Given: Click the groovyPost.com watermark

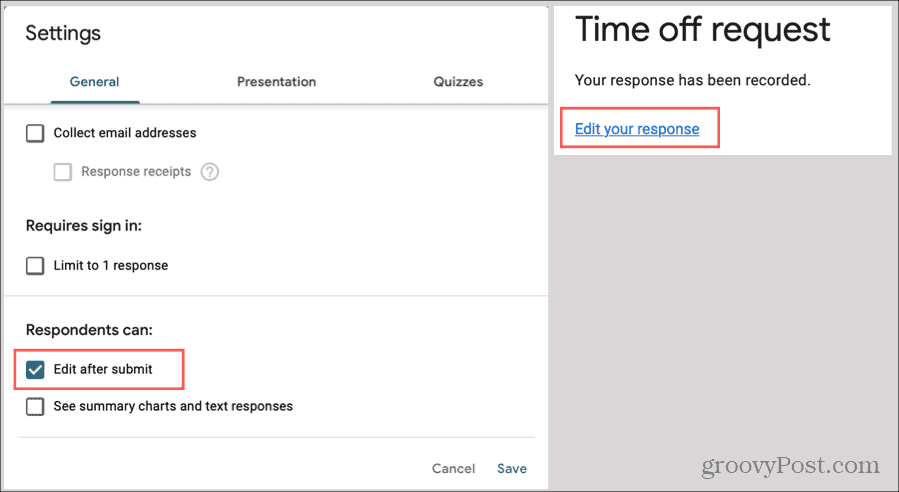Looking at the screenshot, I should point(790,466).
